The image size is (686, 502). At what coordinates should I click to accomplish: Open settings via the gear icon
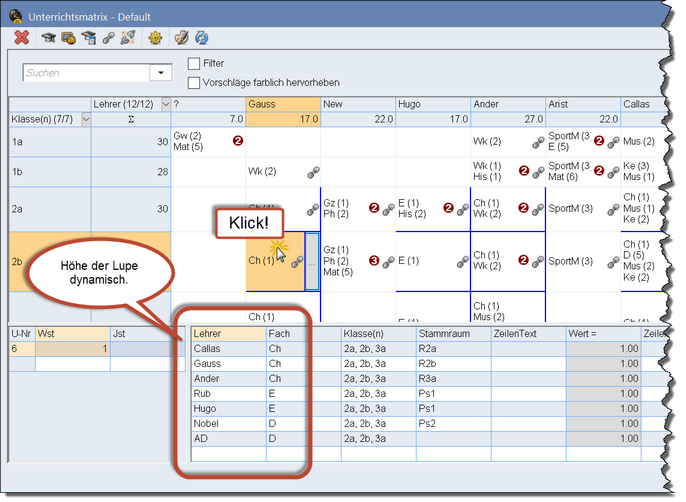click(155, 38)
